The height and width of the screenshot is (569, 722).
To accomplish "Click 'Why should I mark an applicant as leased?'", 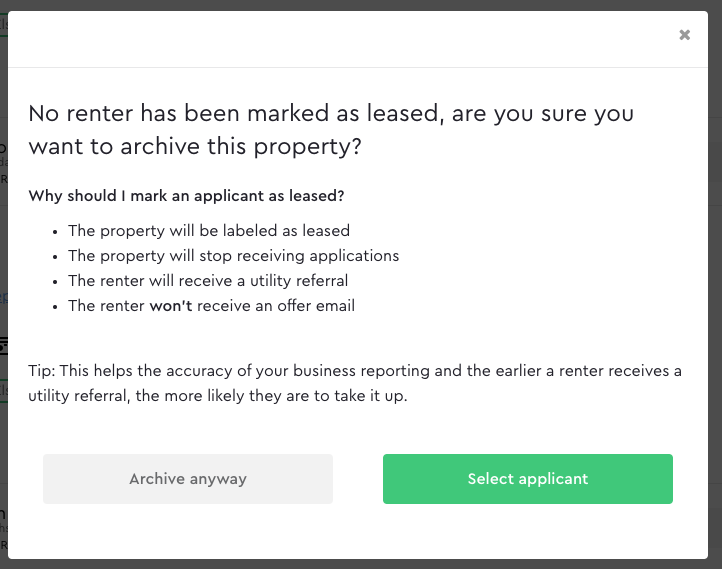I will click(x=186, y=196).
